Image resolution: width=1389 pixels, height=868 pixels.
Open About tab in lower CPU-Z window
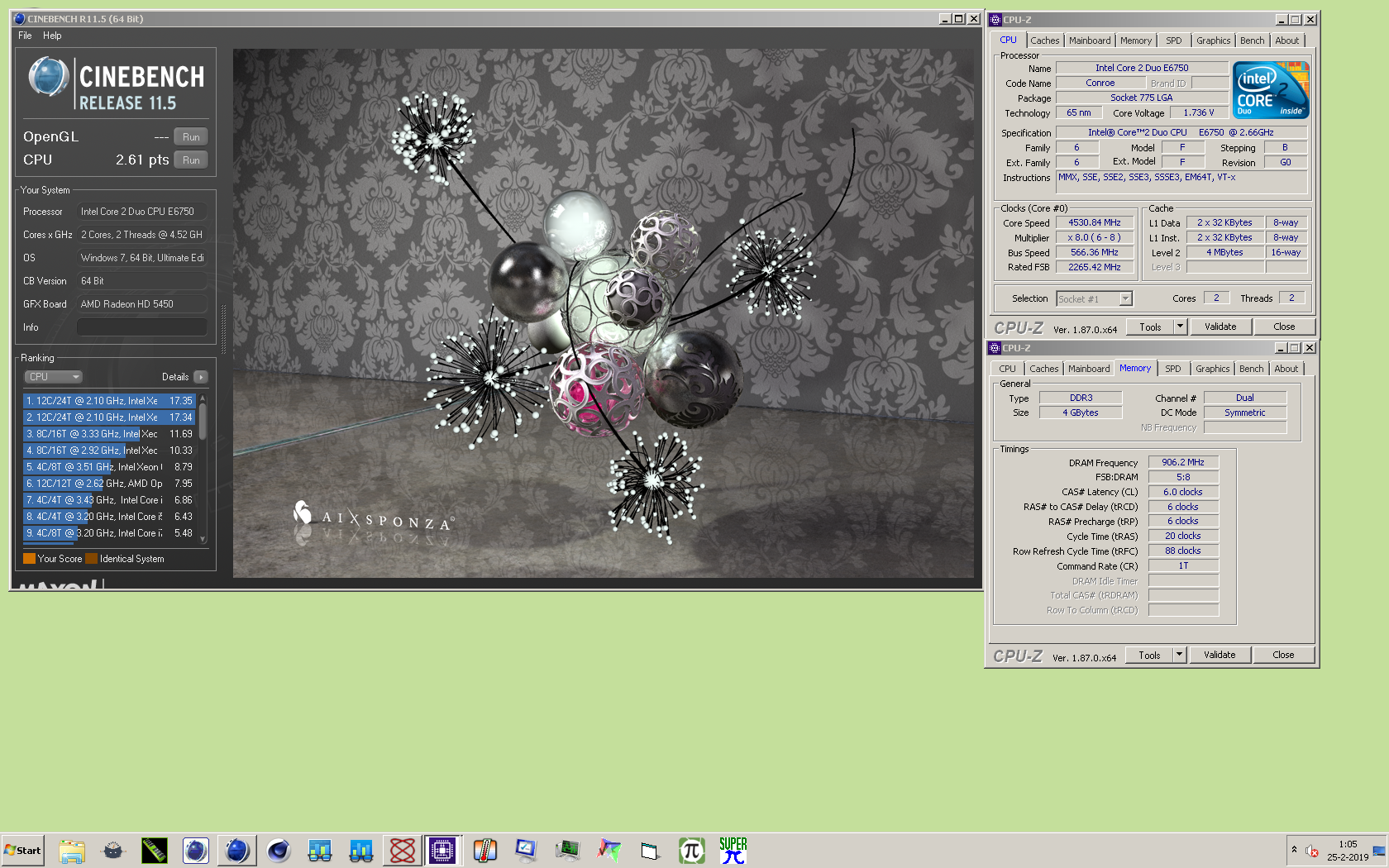(1286, 369)
